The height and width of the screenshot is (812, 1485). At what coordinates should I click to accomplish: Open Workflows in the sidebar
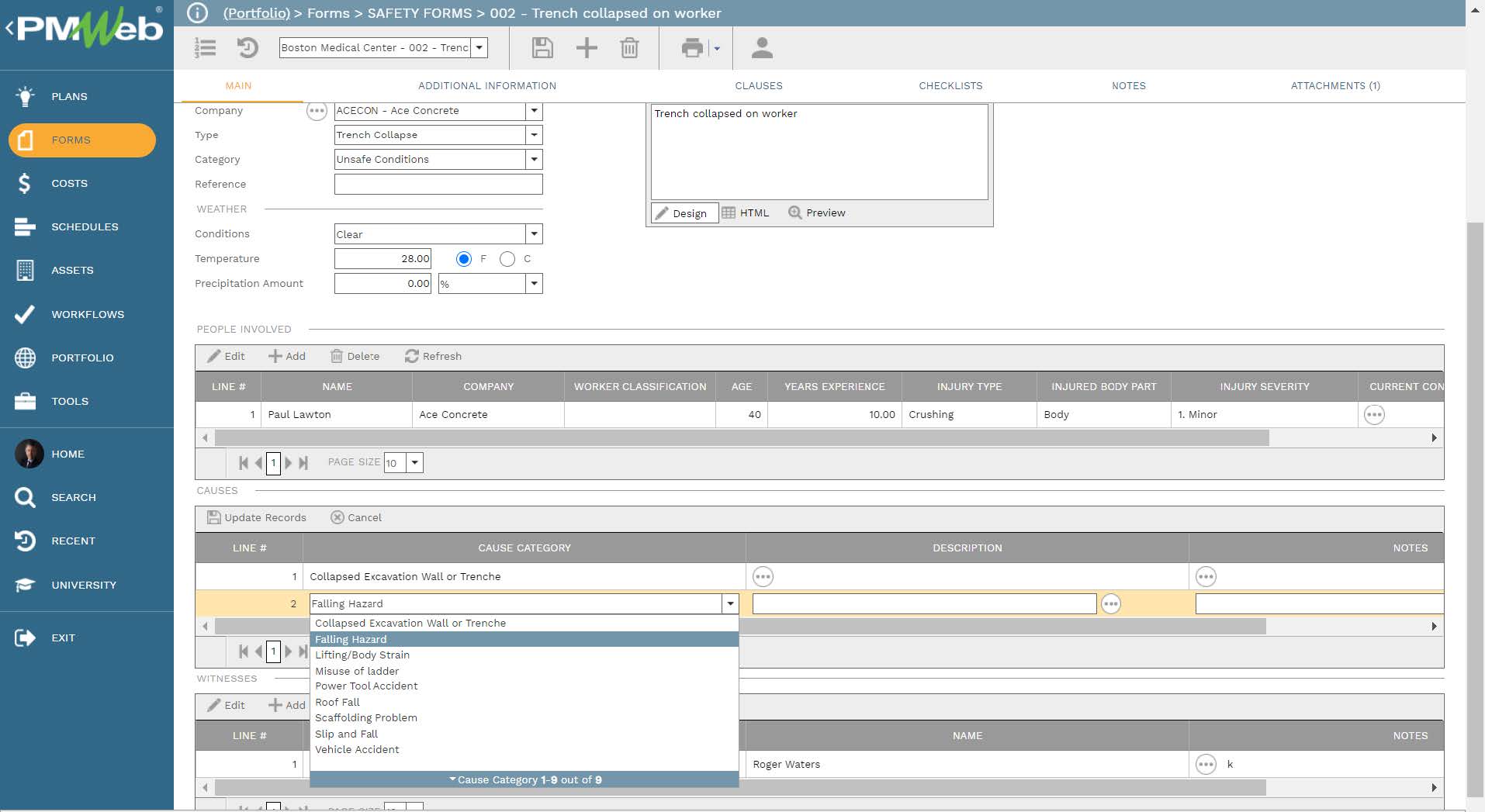click(87, 314)
